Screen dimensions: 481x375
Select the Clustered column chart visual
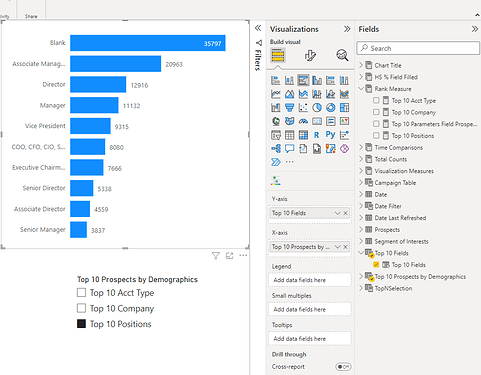coord(317,80)
